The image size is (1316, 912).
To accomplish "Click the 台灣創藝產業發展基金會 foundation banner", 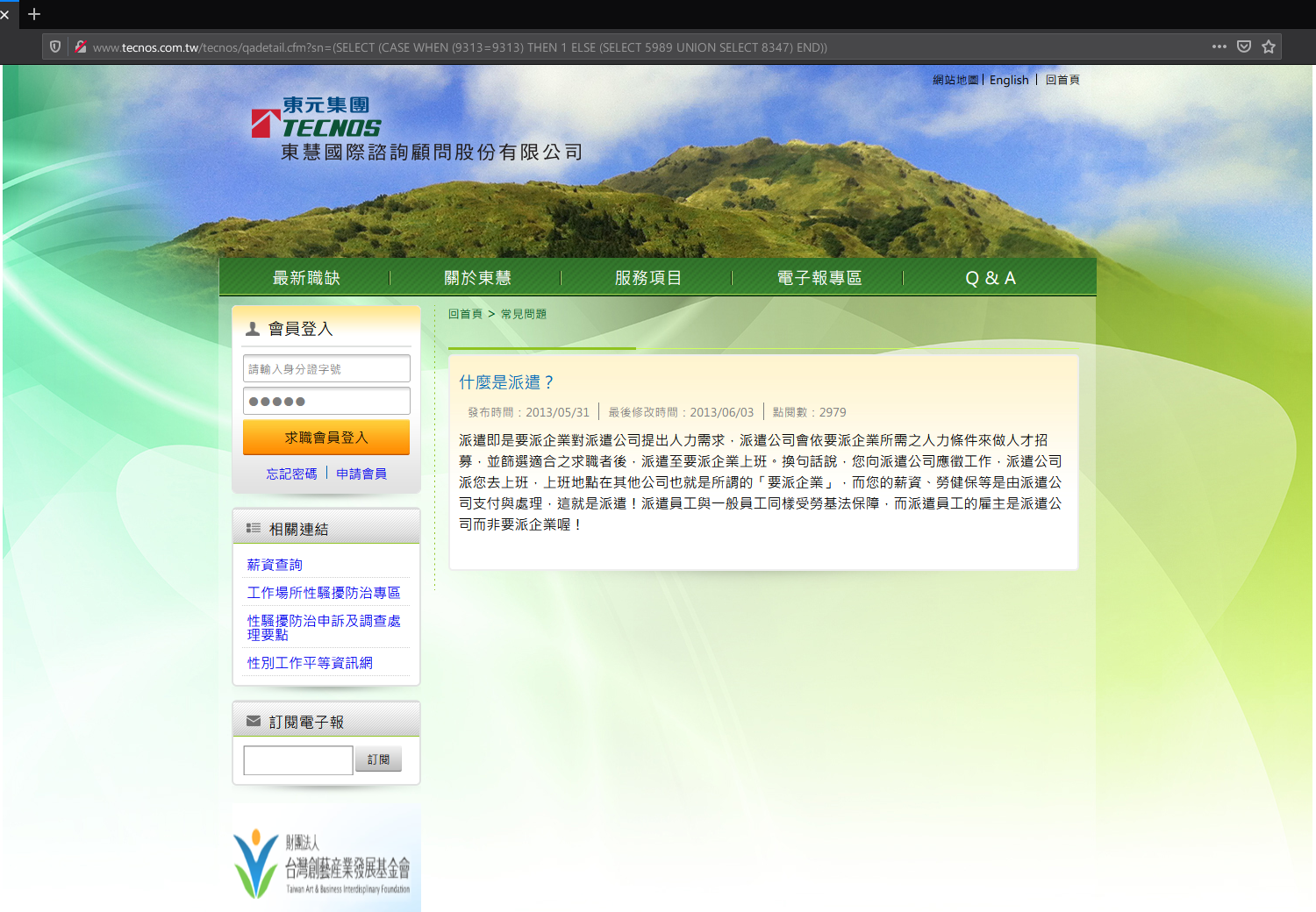I will (x=326, y=859).
